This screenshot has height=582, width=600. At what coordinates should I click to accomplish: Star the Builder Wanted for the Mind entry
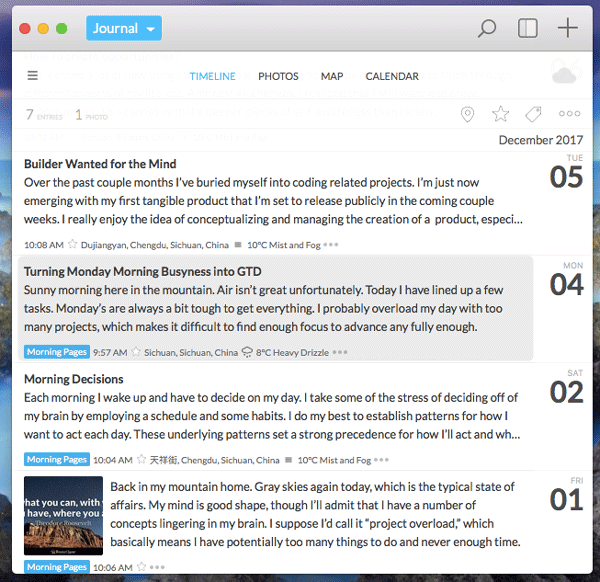[73, 244]
